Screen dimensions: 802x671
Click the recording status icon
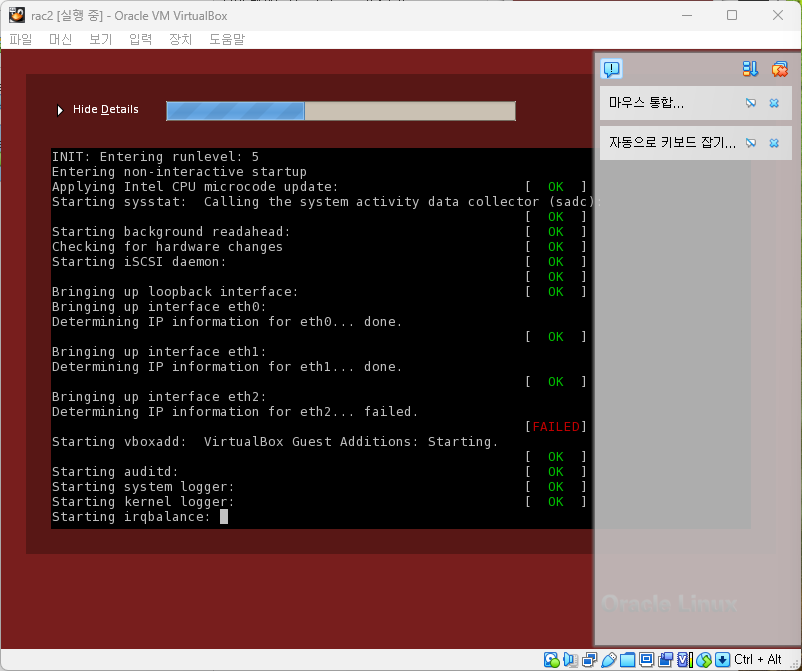[x=665, y=660]
